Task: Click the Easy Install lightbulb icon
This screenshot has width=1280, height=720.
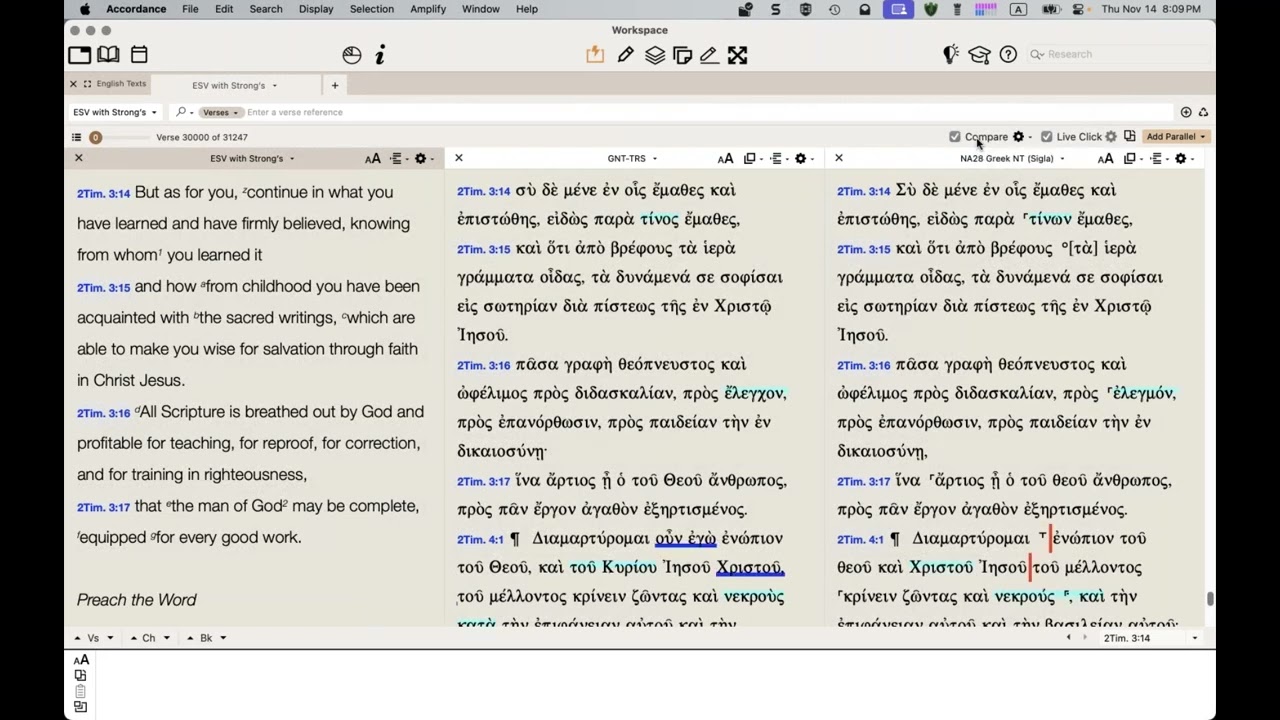Action: pyautogui.click(x=951, y=55)
